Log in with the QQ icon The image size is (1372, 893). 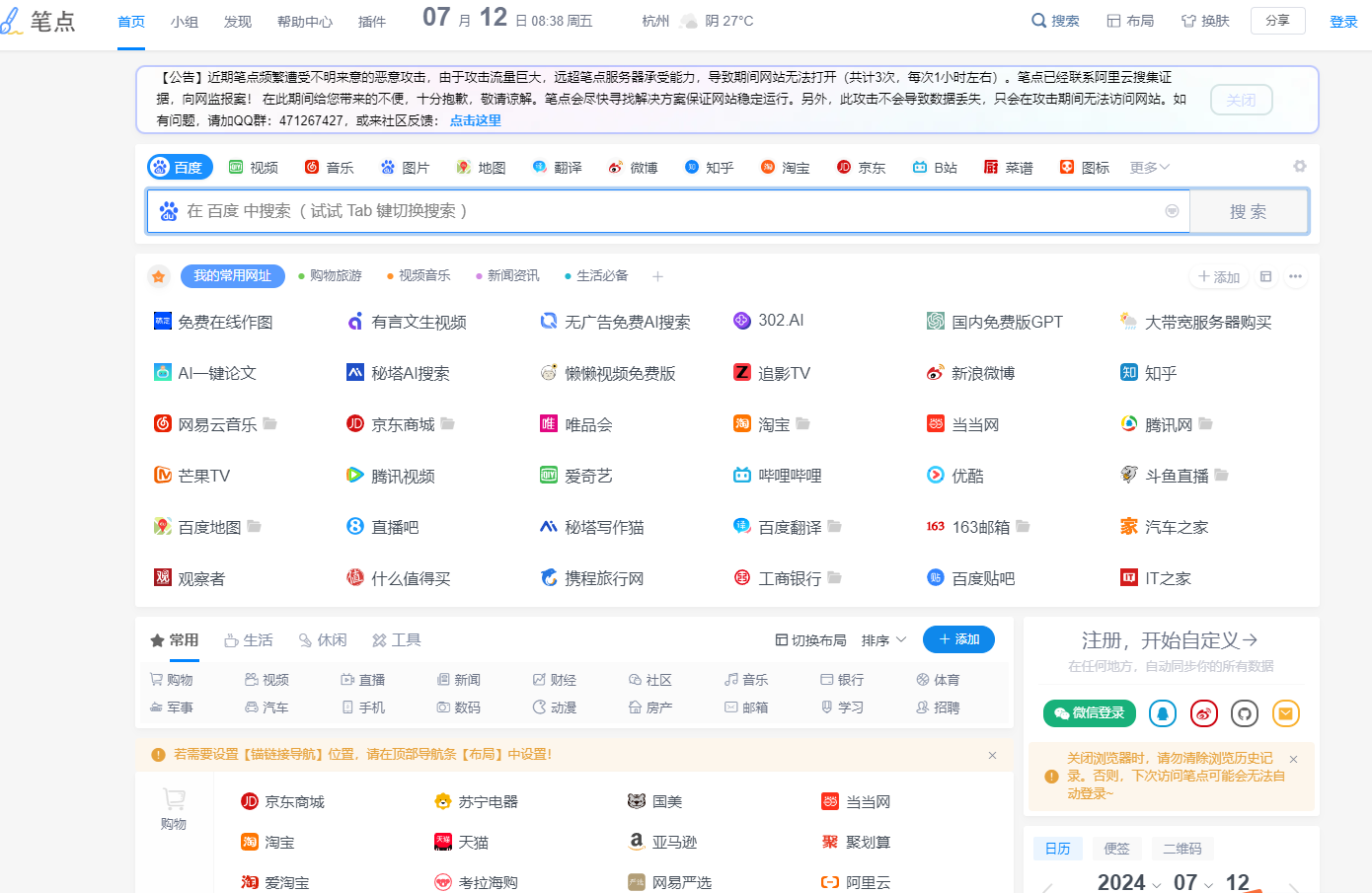(x=1163, y=713)
